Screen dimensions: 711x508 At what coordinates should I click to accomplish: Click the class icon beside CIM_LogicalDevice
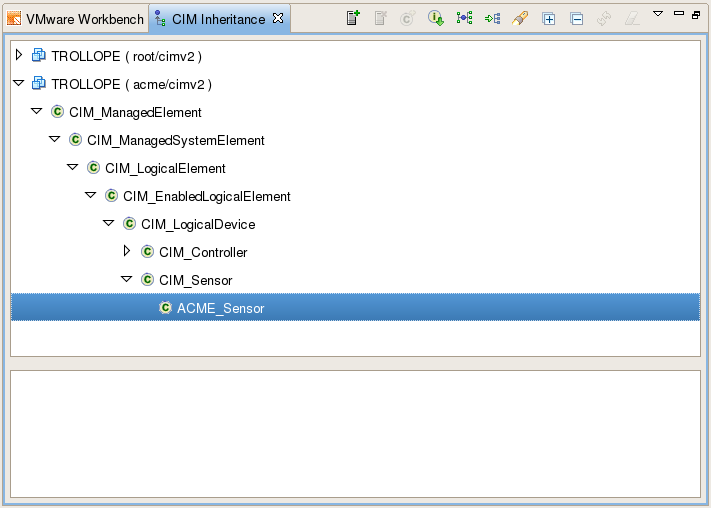[x=129, y=224]
